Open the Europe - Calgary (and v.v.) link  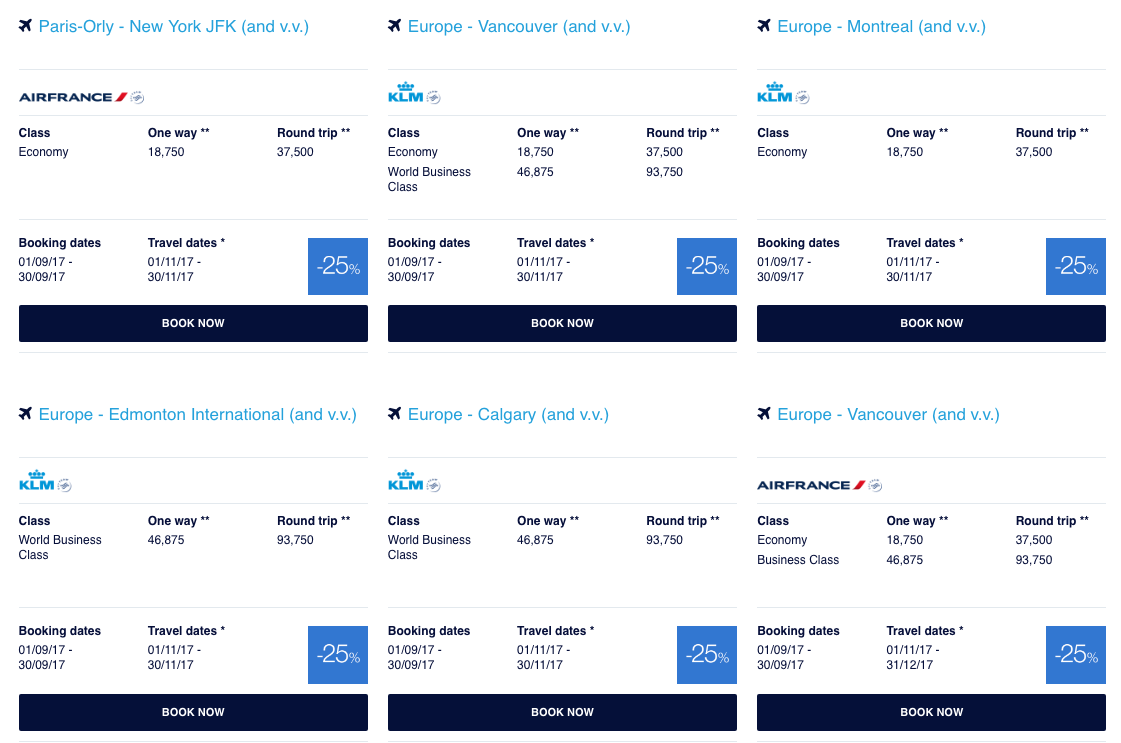[508, 414]
